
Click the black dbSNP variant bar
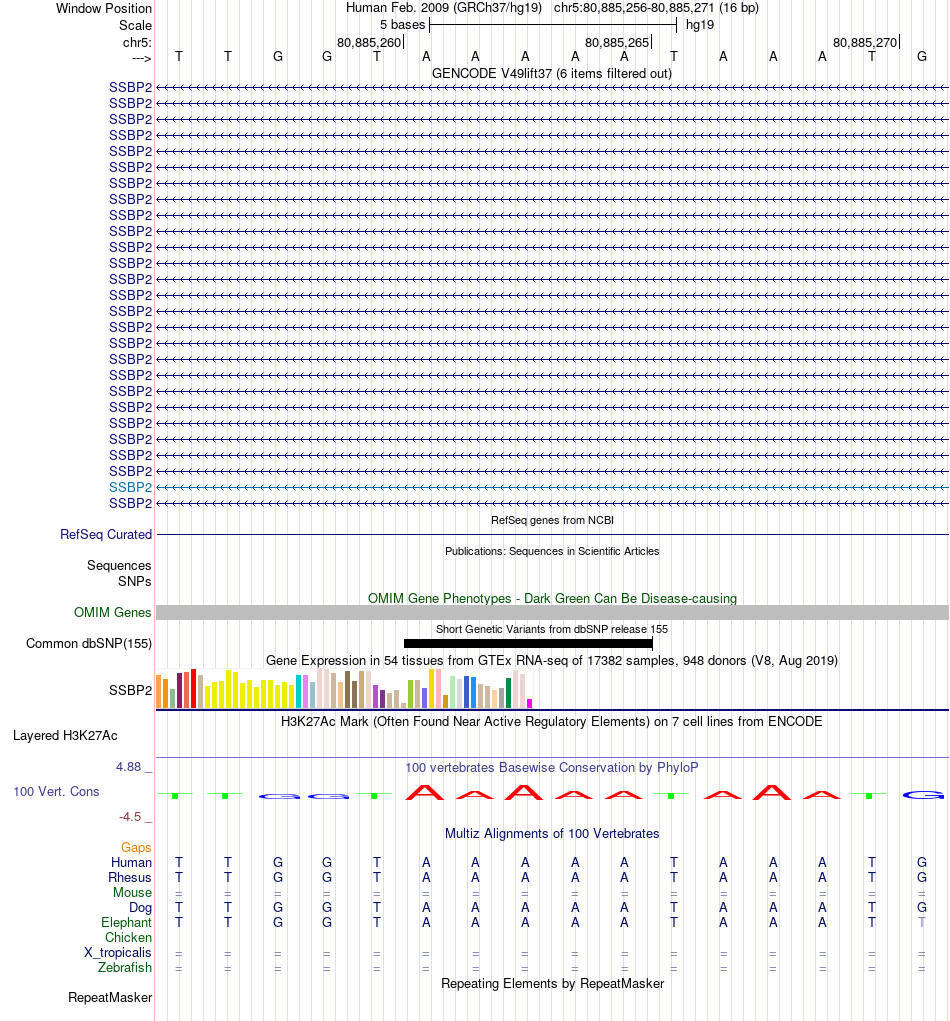pos(528,643)
